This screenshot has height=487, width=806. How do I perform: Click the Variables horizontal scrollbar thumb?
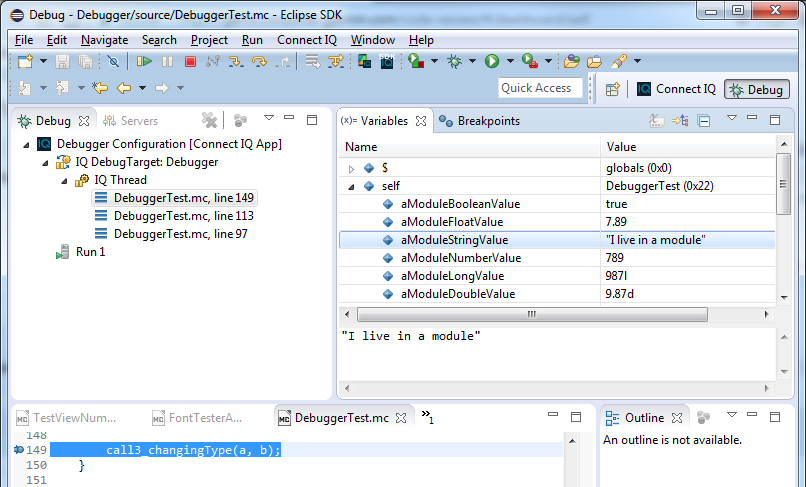532,314
